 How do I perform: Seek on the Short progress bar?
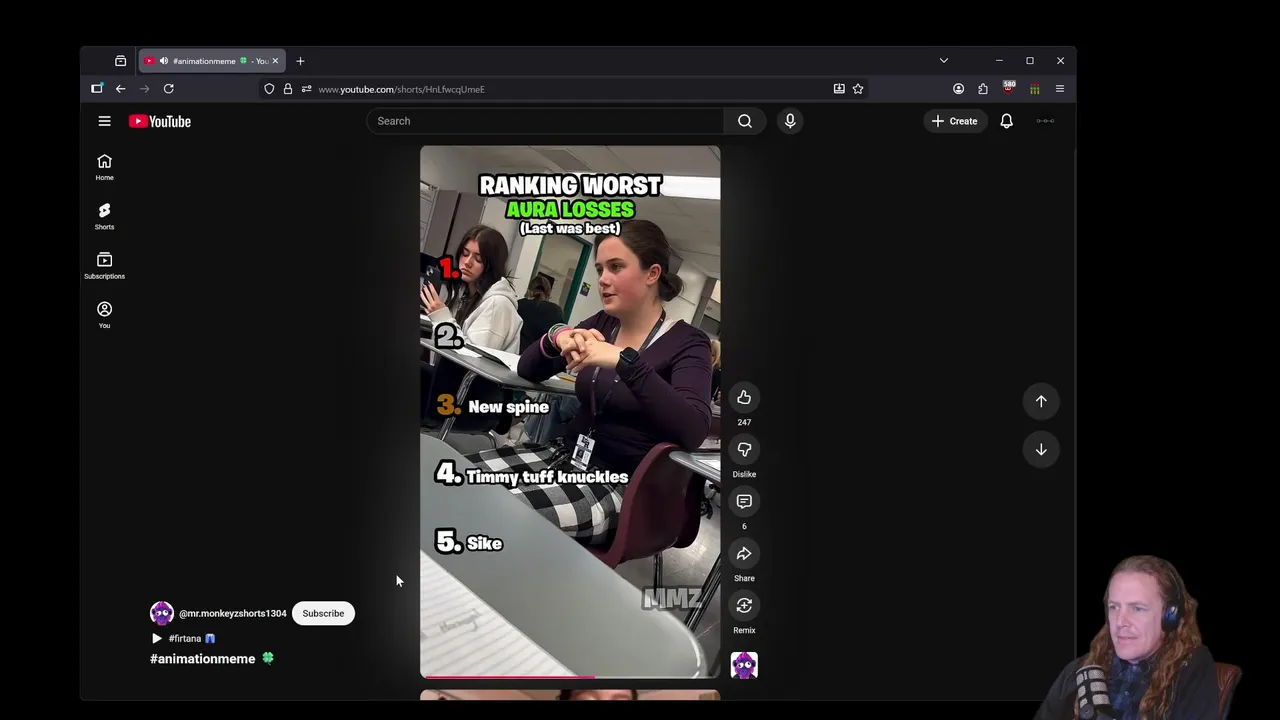point(570,677)
